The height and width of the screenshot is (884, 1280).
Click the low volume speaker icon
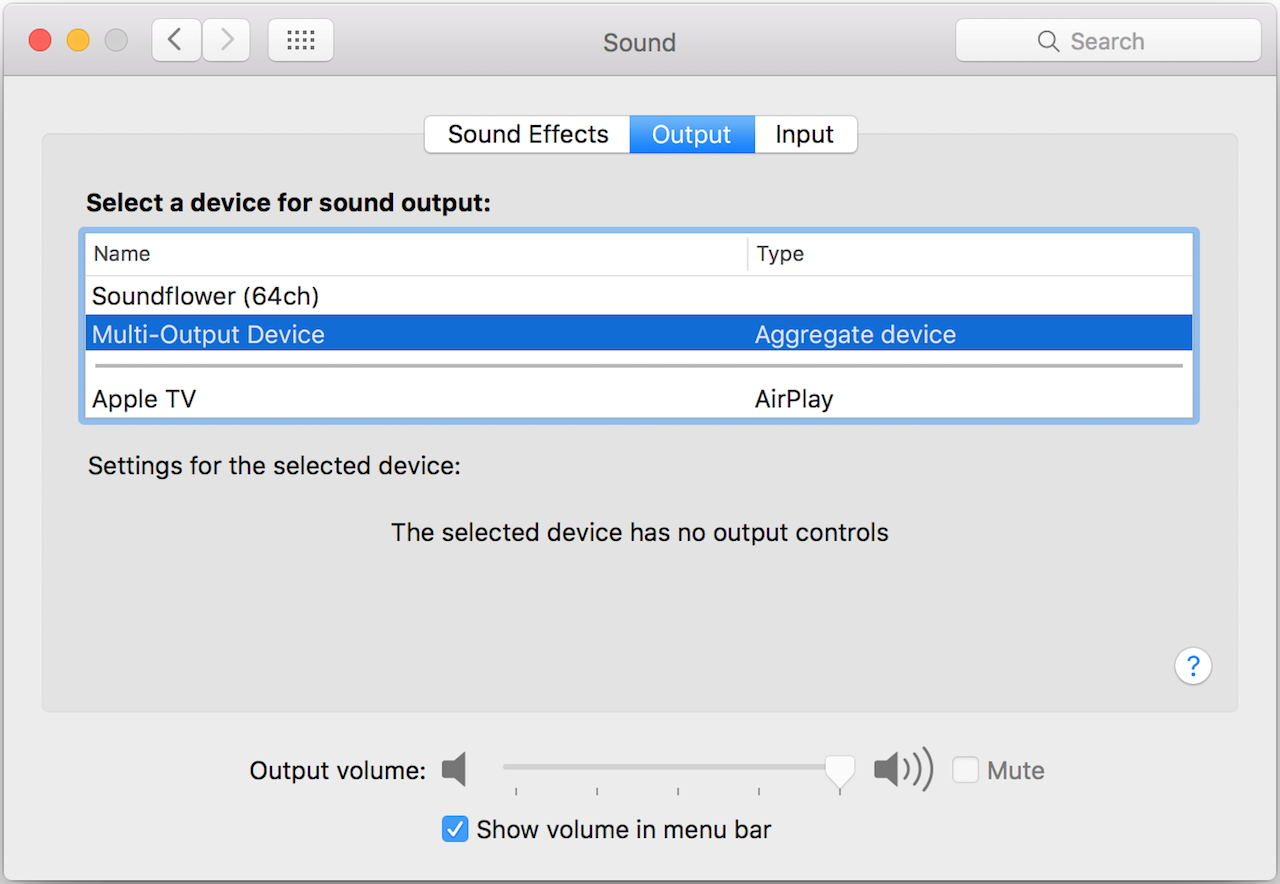click(x=455, y=770)
